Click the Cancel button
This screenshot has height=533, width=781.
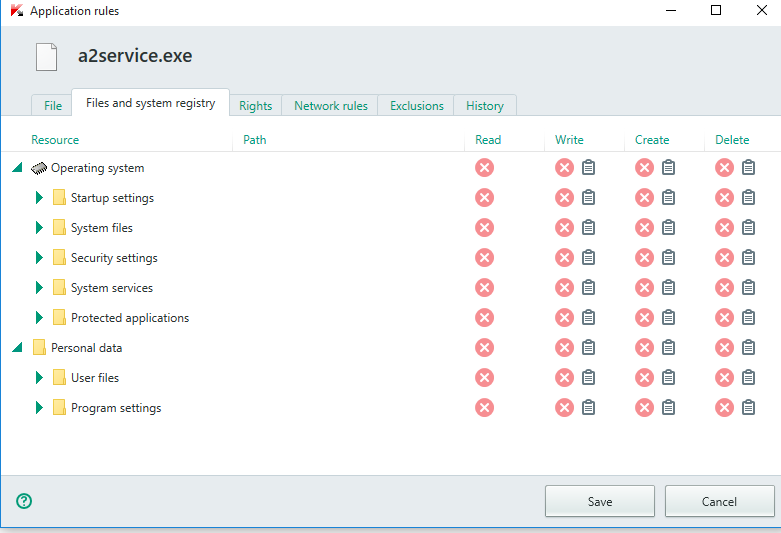[x=719, y=501]
